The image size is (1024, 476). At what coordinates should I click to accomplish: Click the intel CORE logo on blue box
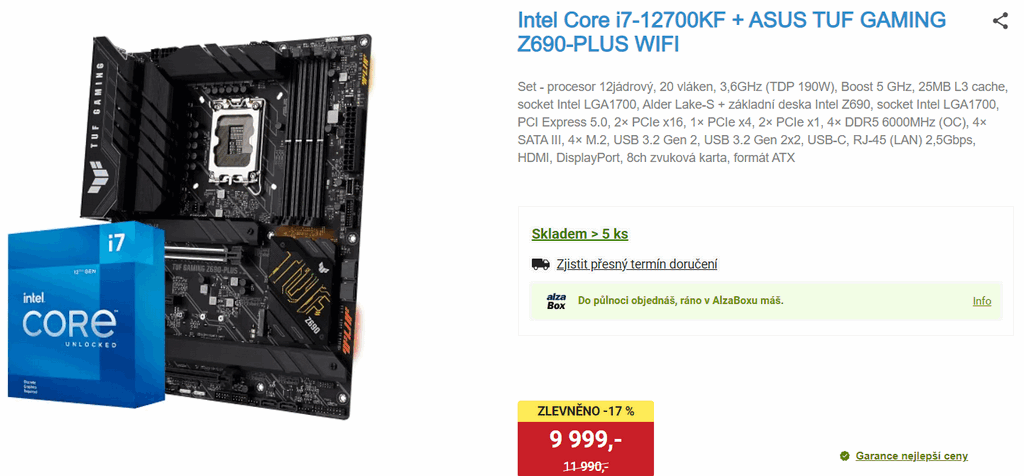coord(71,318)
